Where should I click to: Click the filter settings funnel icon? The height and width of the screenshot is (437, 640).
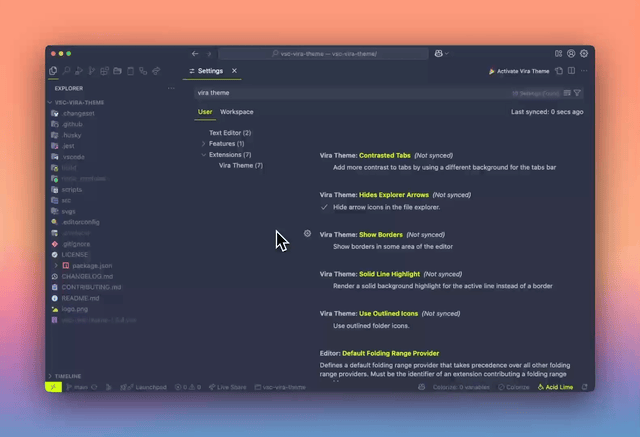577,93
